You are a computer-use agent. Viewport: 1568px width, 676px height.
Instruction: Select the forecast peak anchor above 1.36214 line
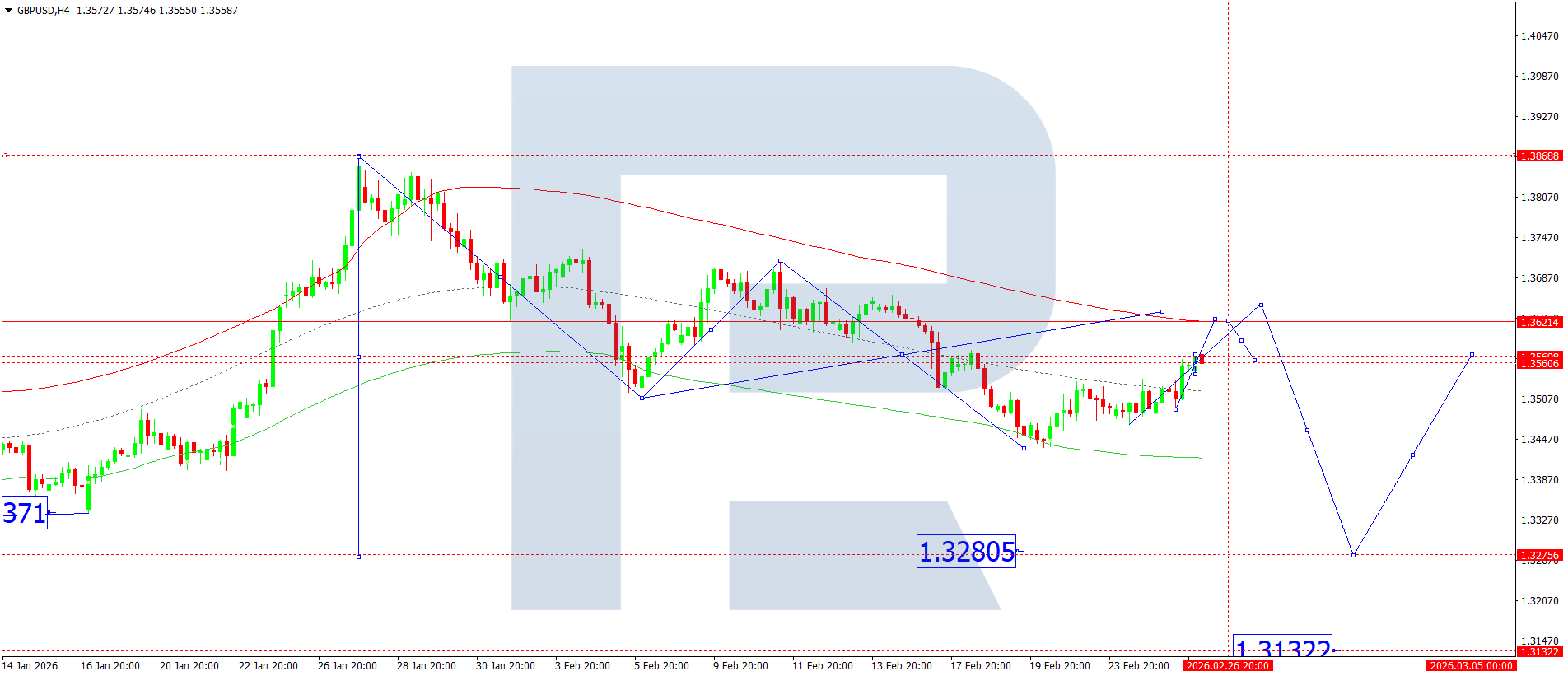[x=1261, y=305]
